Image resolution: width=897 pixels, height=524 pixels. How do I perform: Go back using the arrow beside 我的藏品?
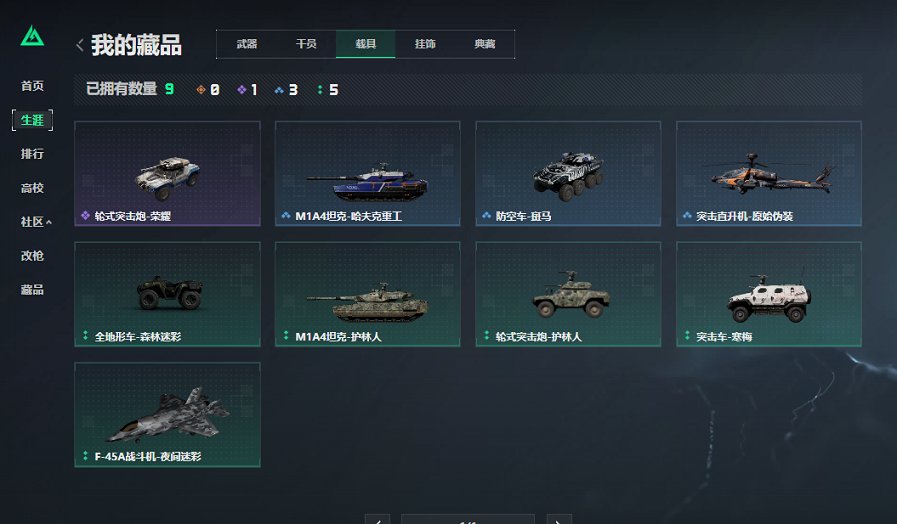pyautogui.click(x=80, y=45)
